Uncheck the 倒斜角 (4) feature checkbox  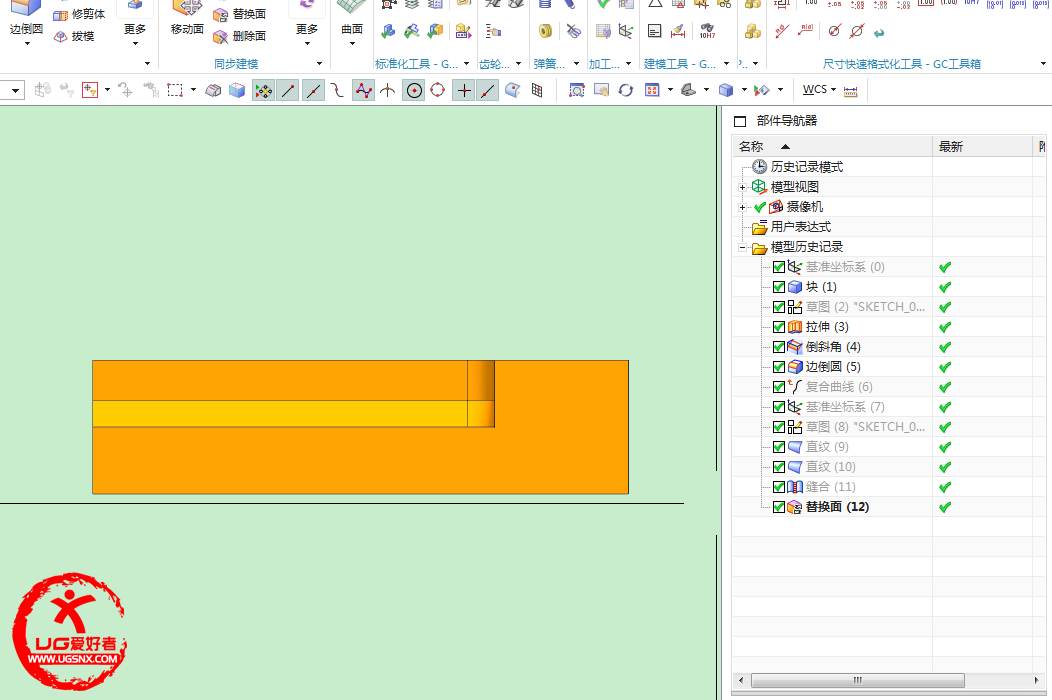[x=779, y=347]
